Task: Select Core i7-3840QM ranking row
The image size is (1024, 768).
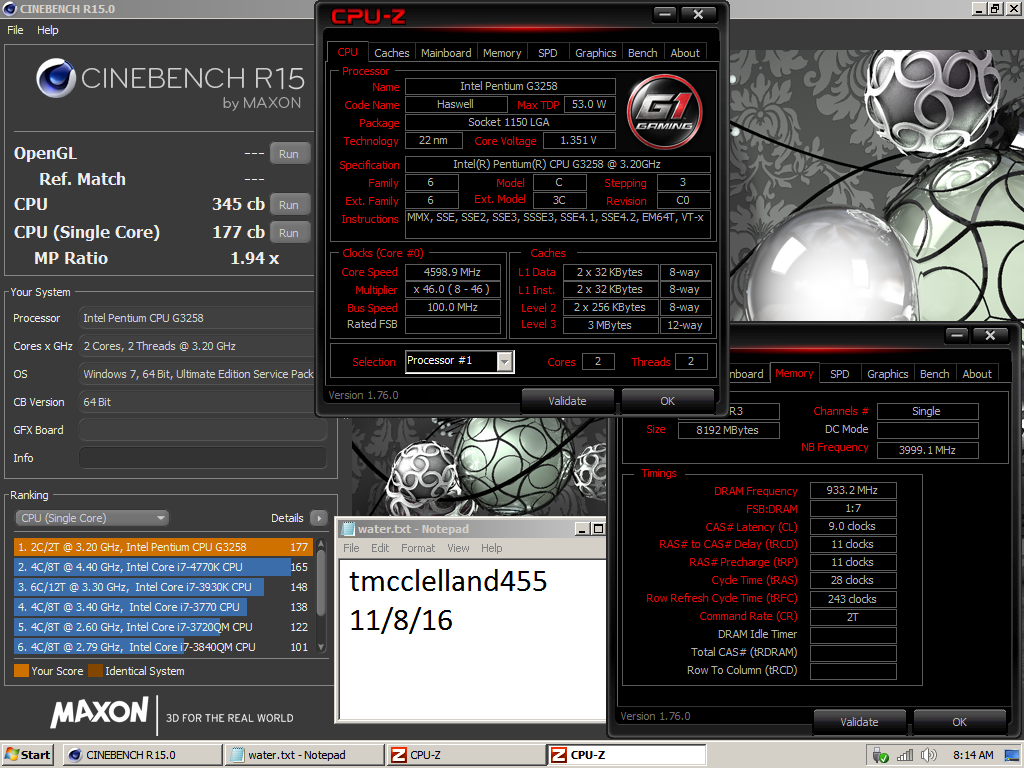Action: pyautogui.click(x=163, y=647)
